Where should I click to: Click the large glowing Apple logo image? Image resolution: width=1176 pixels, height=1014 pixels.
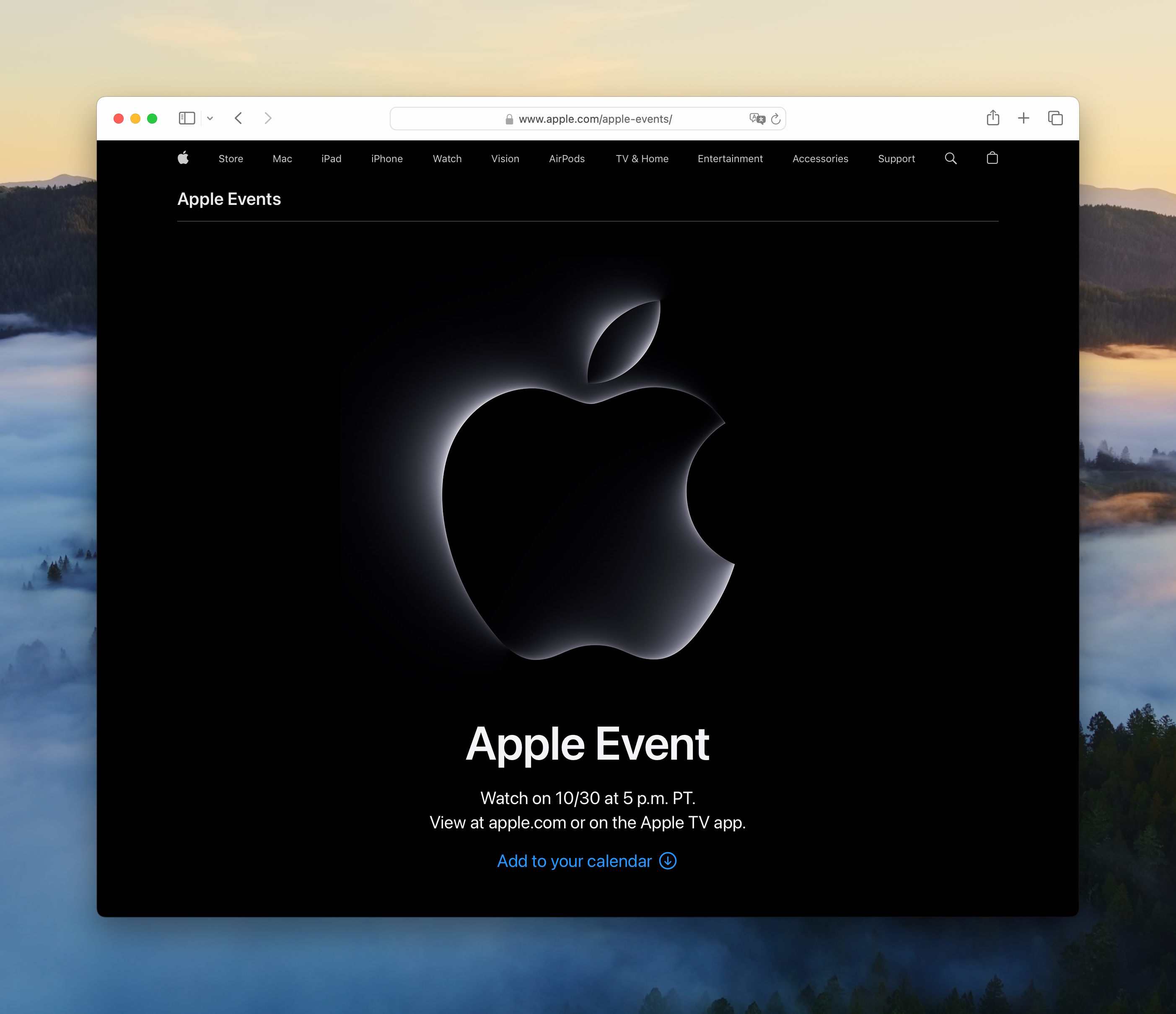click(x=588, y=480)
